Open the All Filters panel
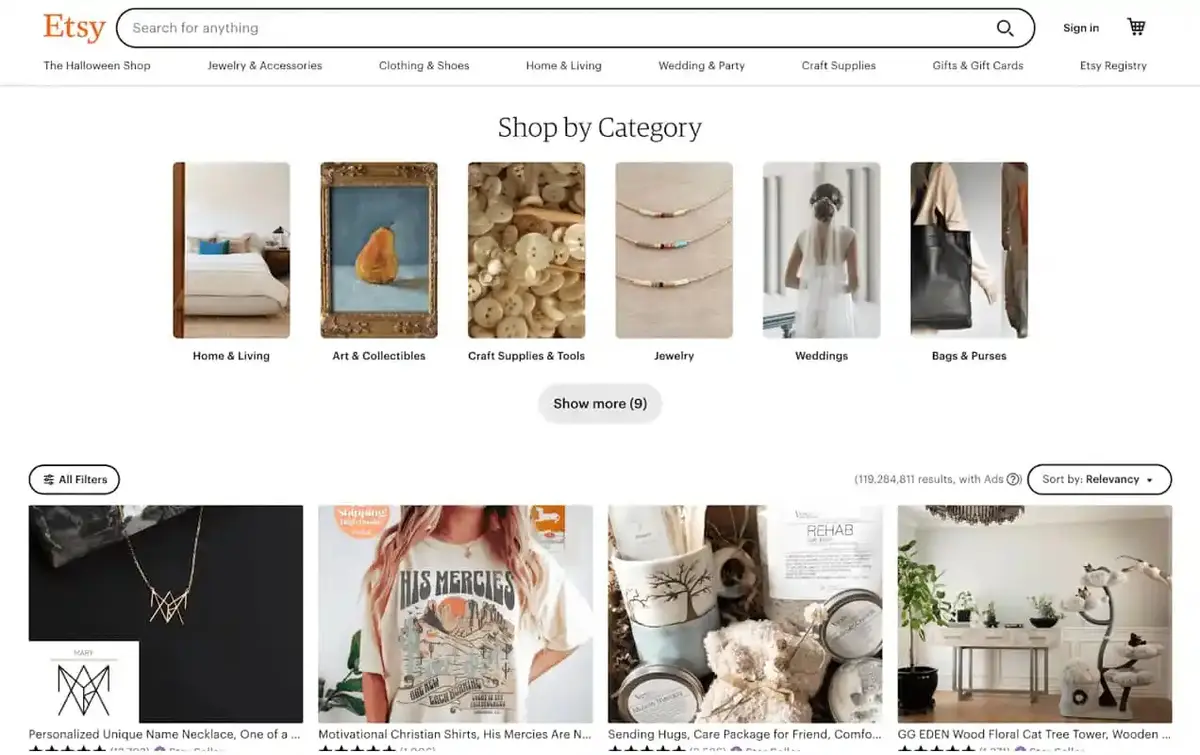 coord(74,479)
